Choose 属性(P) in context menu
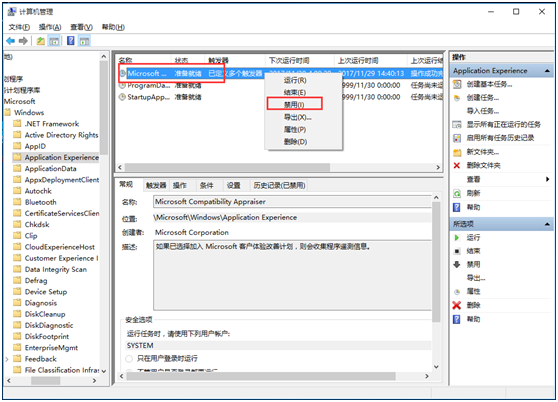The image size is (558, 402). (x=295, y=129)
